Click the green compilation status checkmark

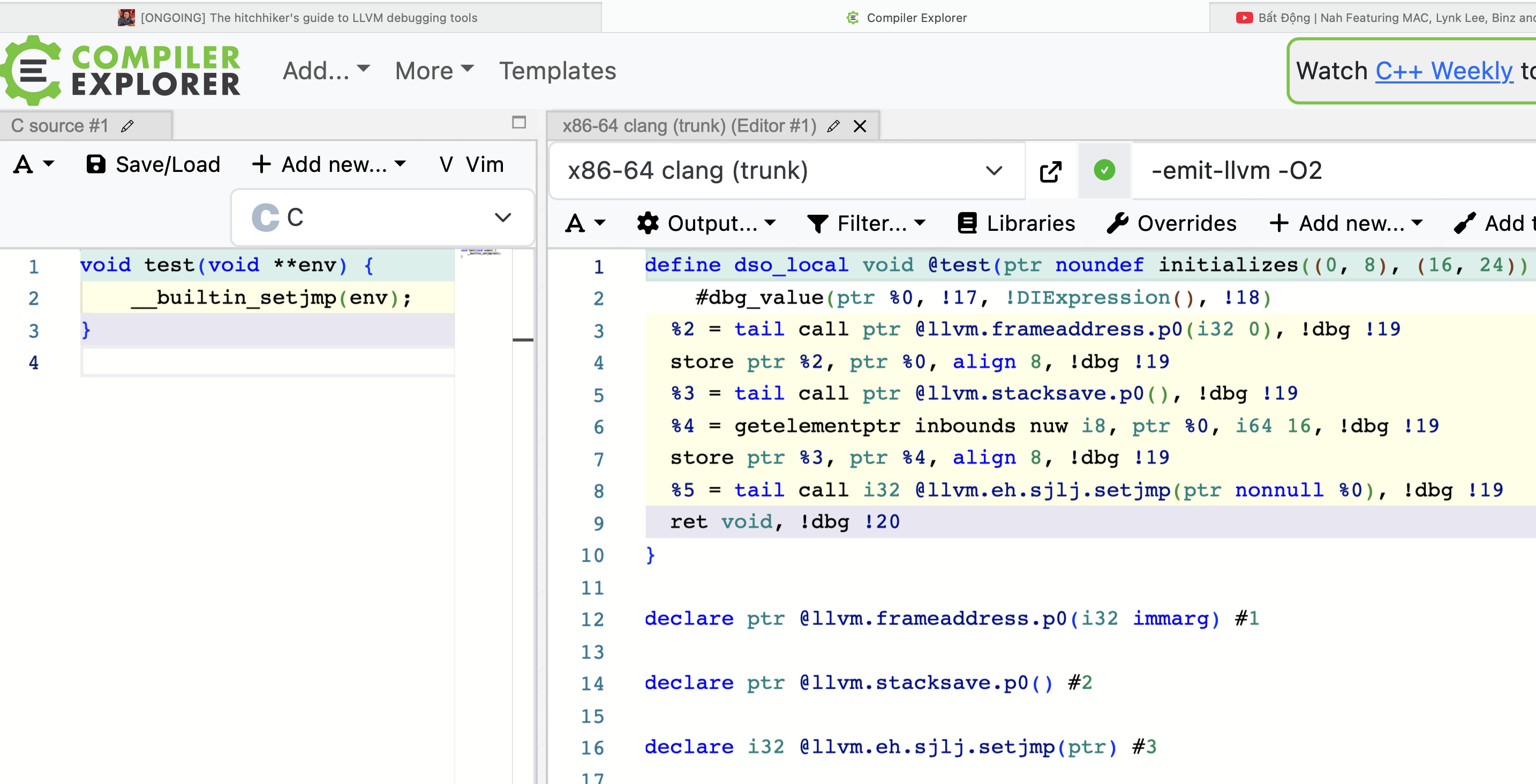tap(1104, 170)
